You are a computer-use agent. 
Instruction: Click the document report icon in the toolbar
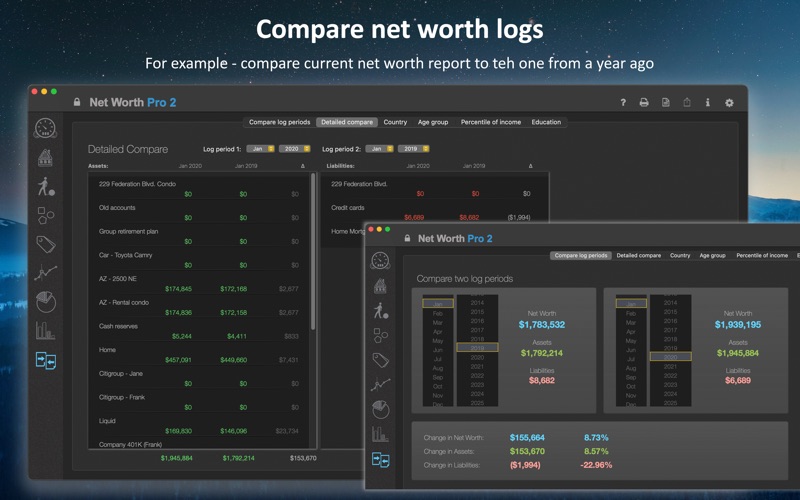click(x=665, y=103)
